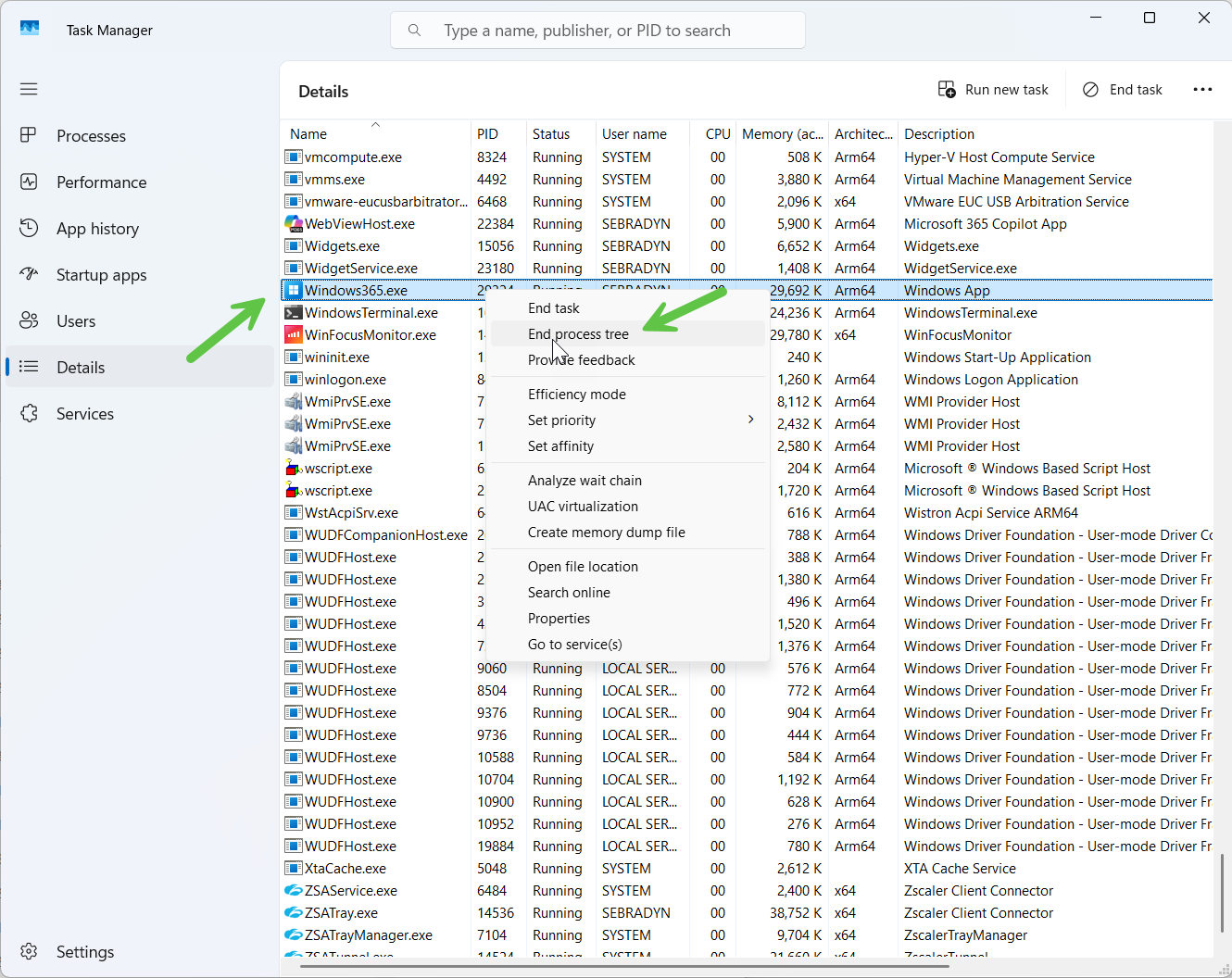
Task: Sort by the Description column header
Action: click(x=1055, y=133)
